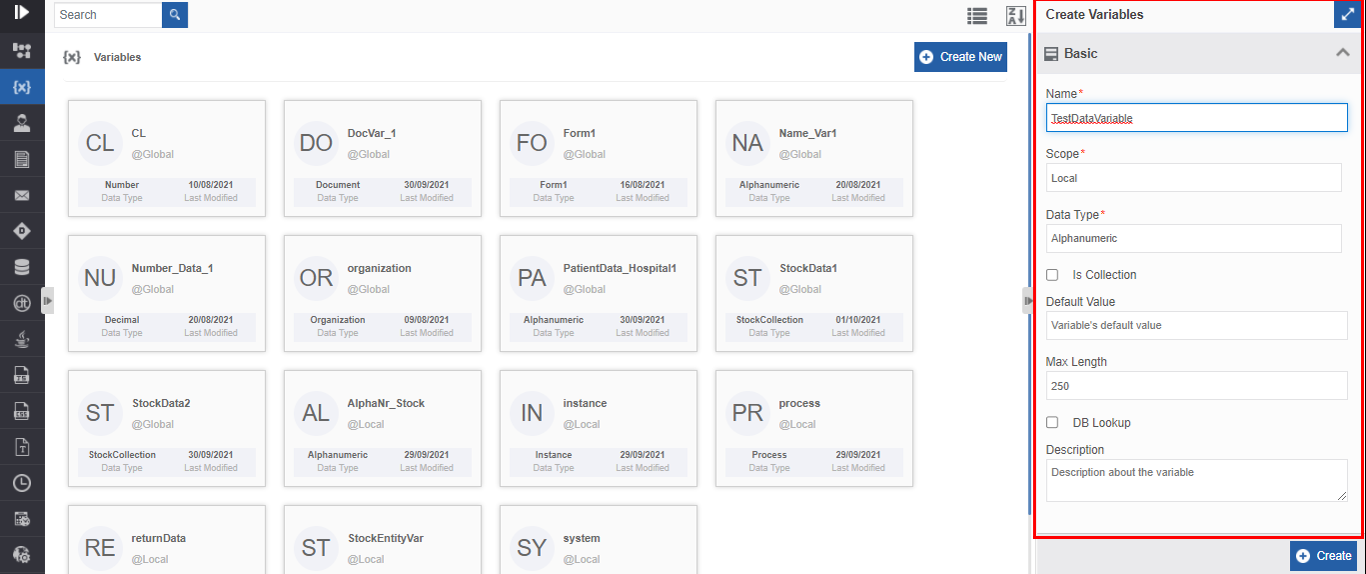This screenshot has width=1366, height=574.
Task: Click 'Decimal' data type on Number_Data_1 card
Action: 122,320
